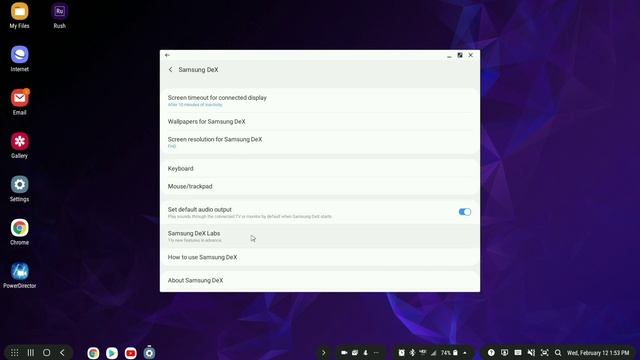Open the apps grid in taskbar
Image resolution: width=640 pixels, height=360 pixels.
pos(14,353)
